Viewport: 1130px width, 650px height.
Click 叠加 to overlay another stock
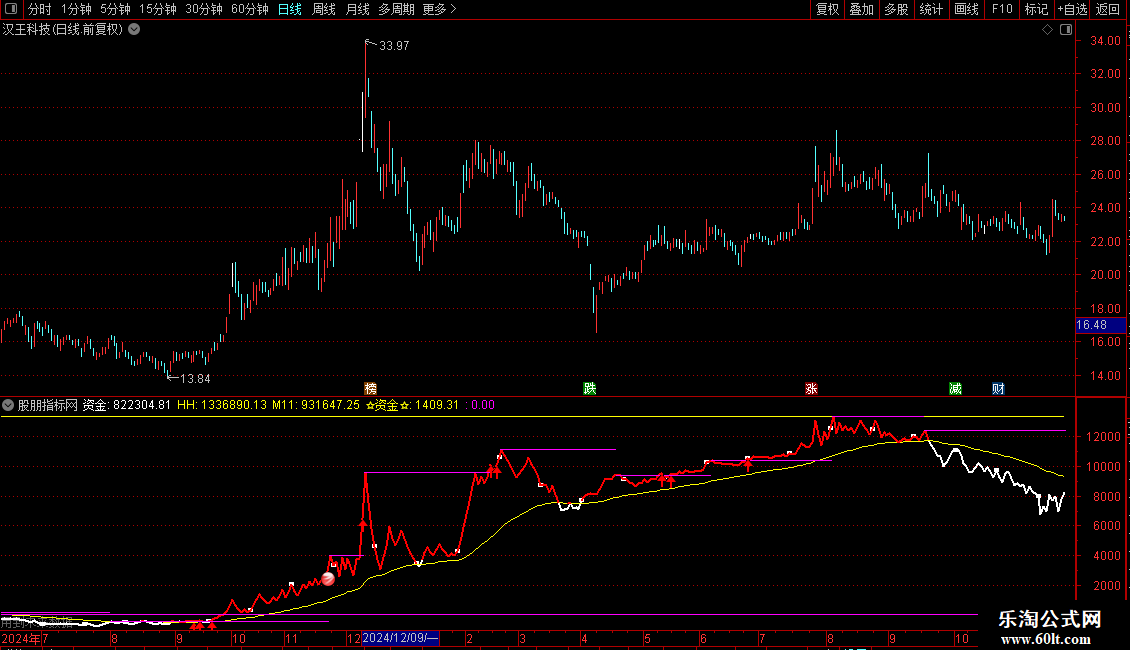(861, 9)
